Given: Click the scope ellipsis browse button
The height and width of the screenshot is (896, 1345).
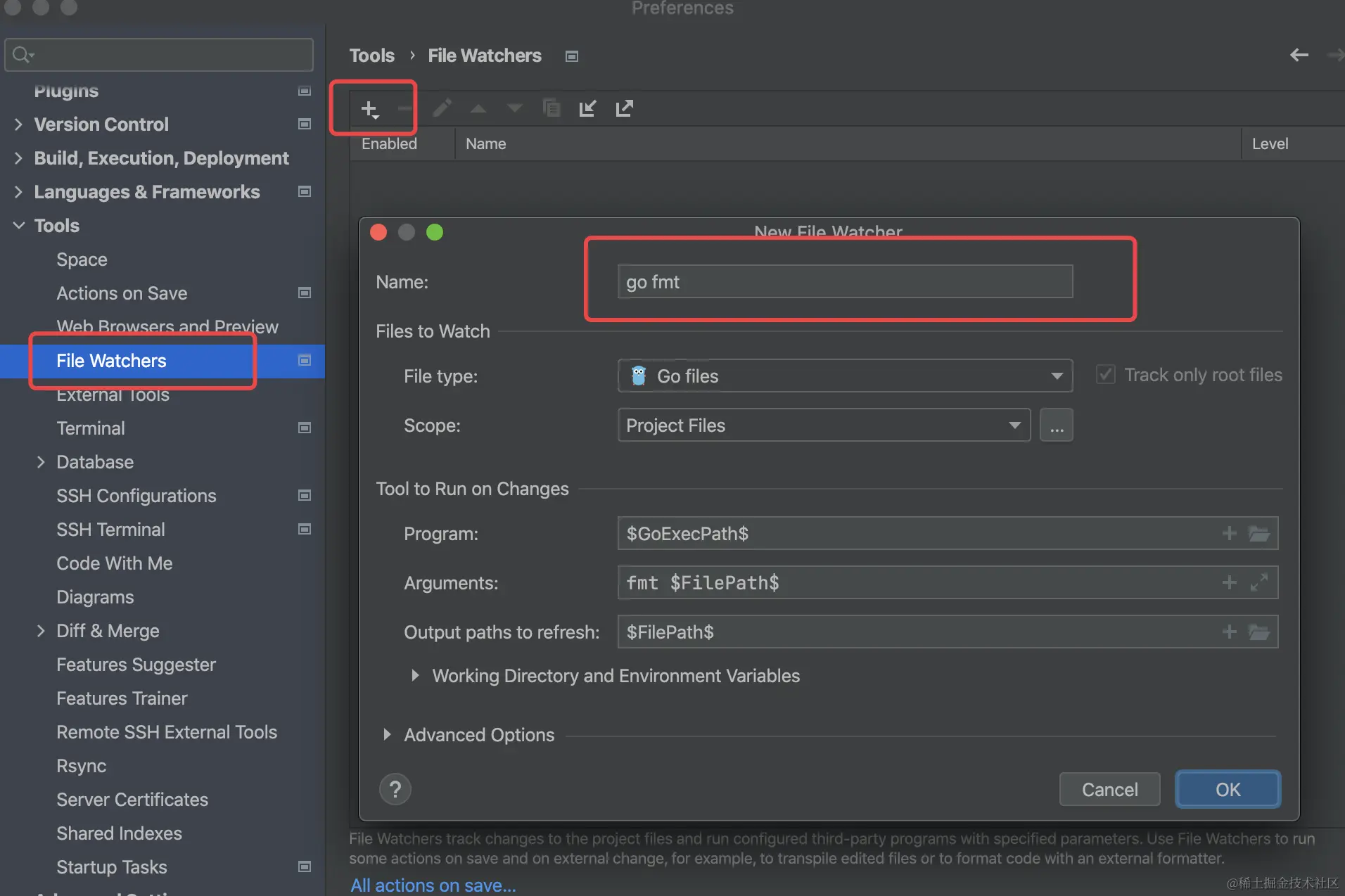Looking at the screenshot, I should tap(1057, 425).
